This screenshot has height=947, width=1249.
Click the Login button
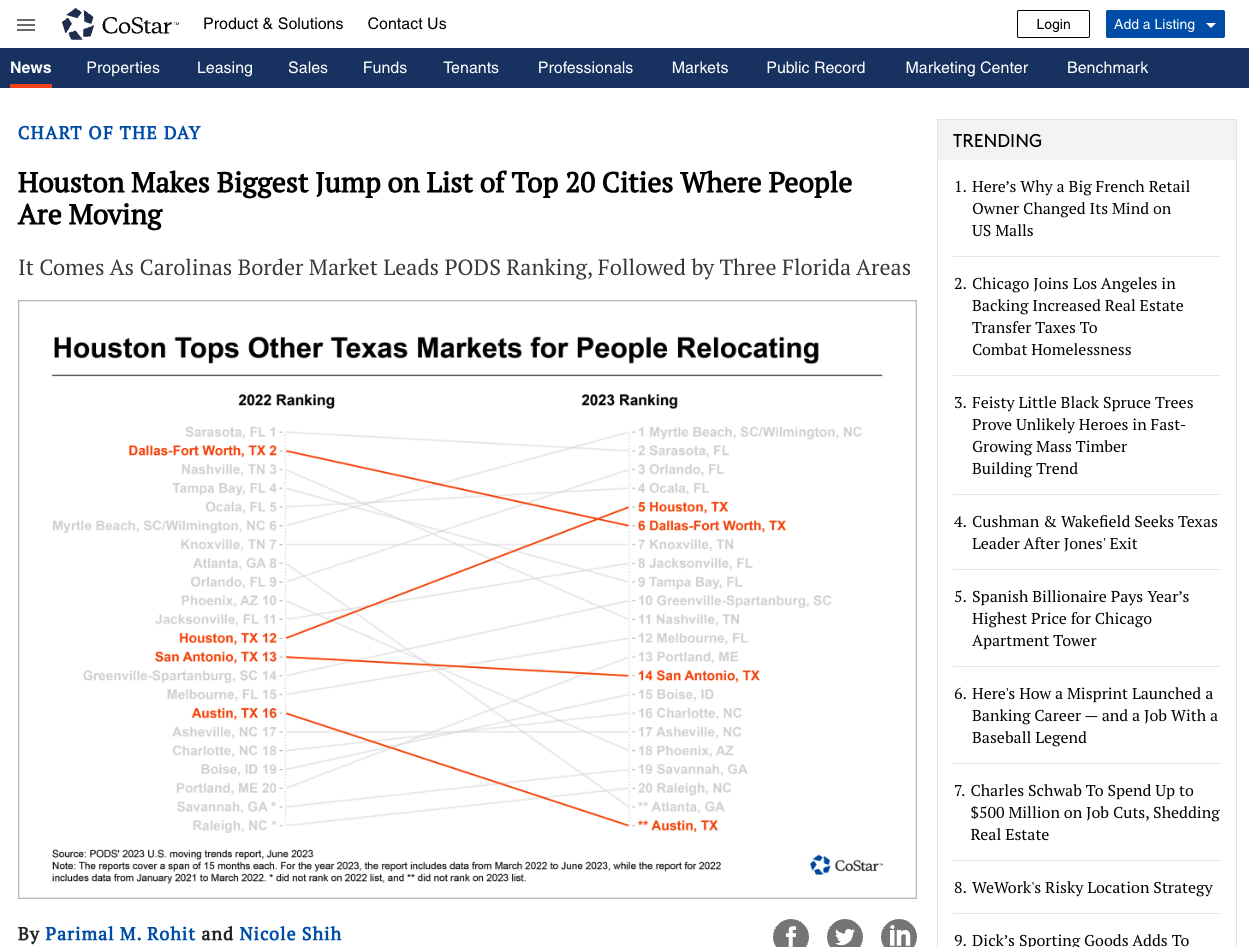click(1053, 24)
